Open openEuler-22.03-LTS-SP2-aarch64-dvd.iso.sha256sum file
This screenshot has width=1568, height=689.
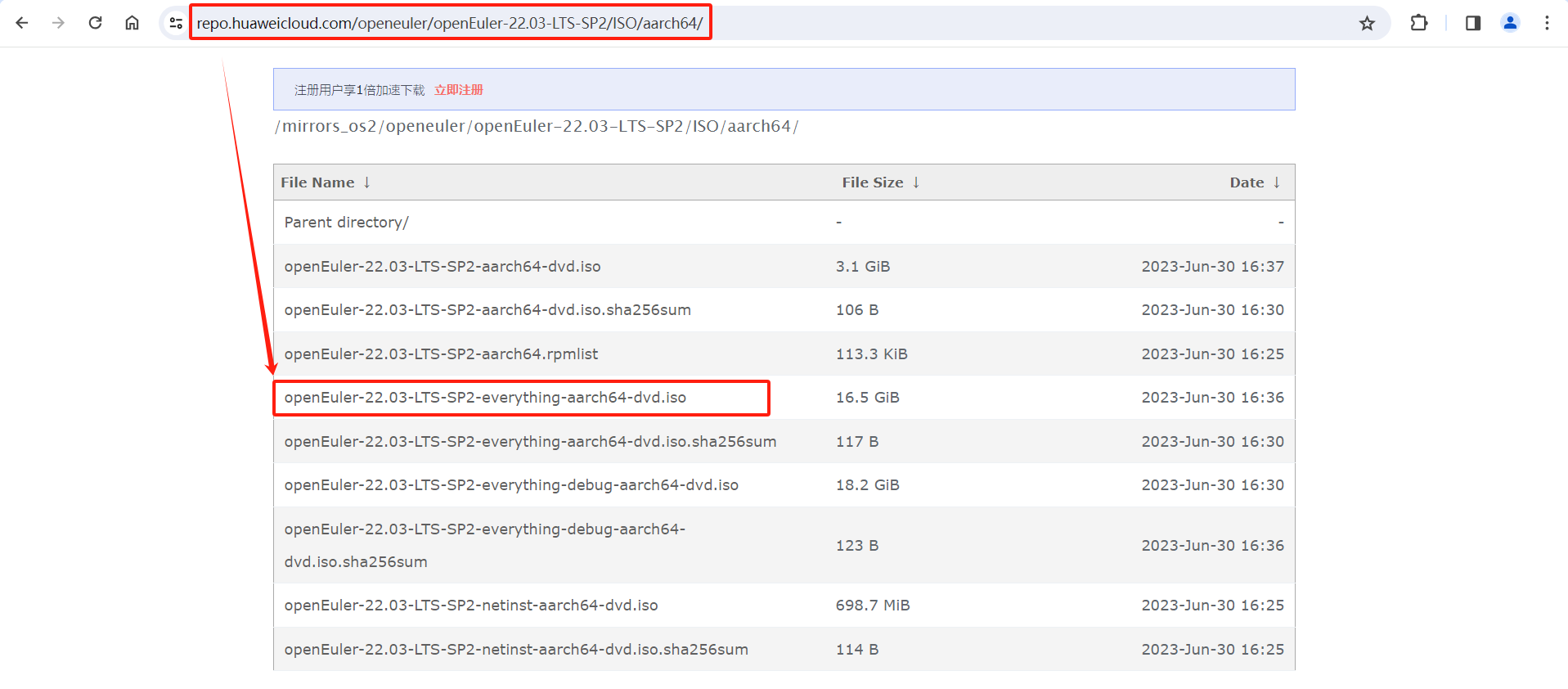pyautogui.click(x=487, y=310)
